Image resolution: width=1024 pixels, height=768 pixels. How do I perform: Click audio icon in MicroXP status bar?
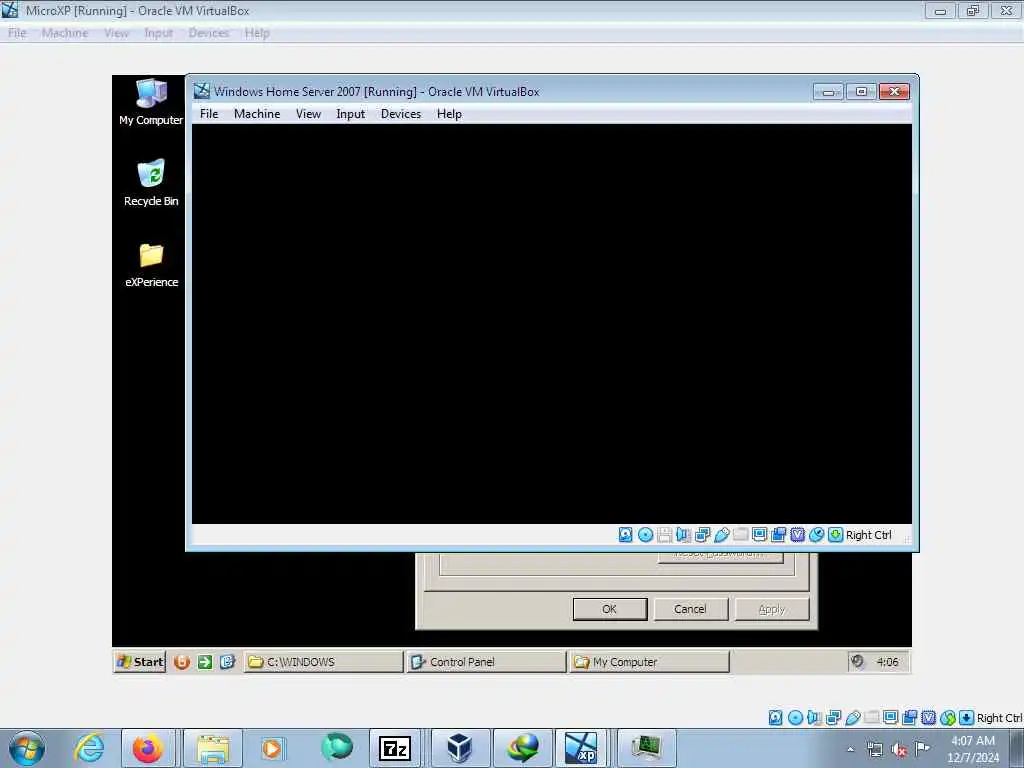pyautogui.click(x=814, y=718)
